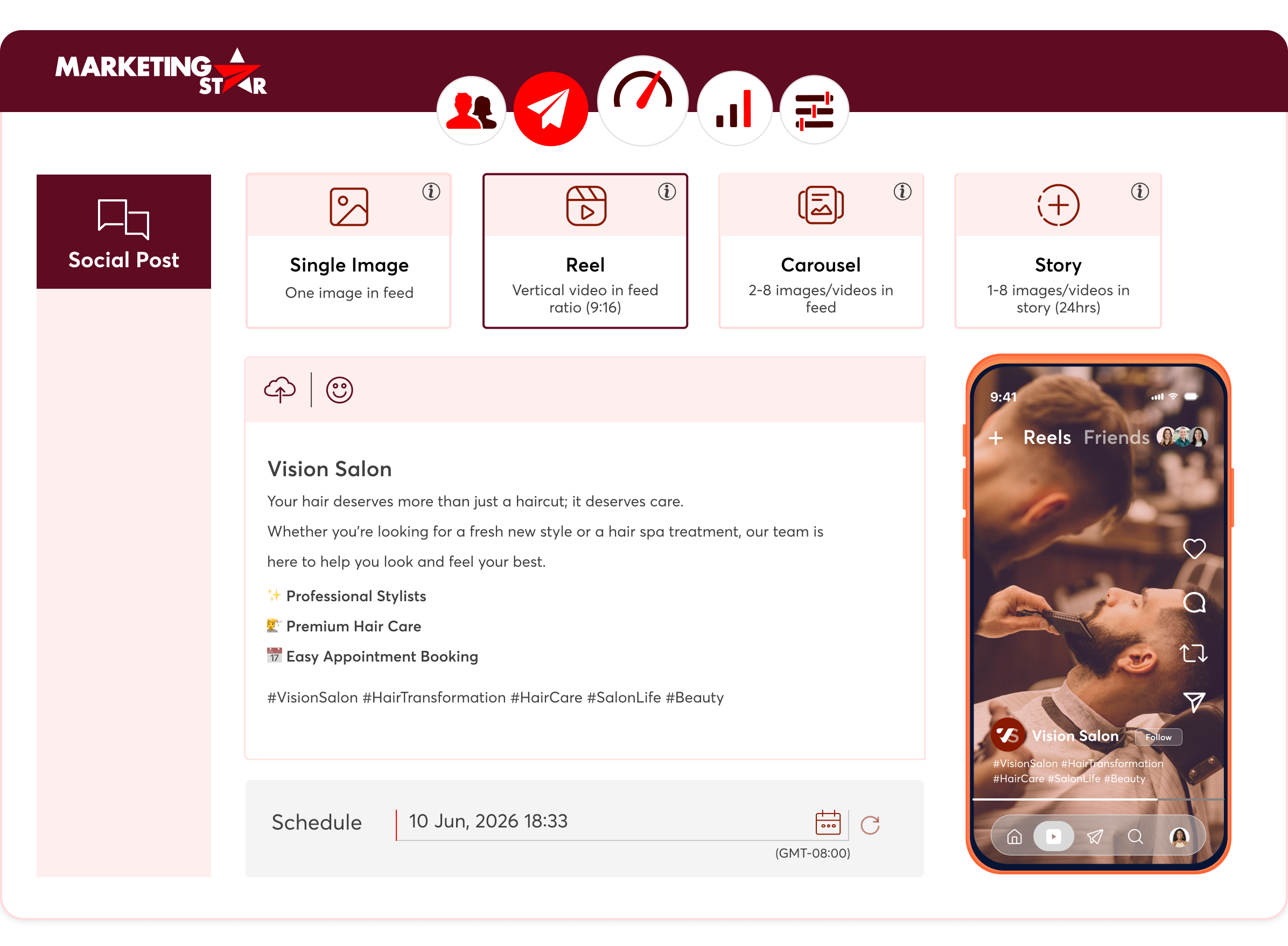Click the #VisionSalon hashtags line in editor
Image resolution: width=1288 pixels, height=946 pixels.
click(495, 698)
